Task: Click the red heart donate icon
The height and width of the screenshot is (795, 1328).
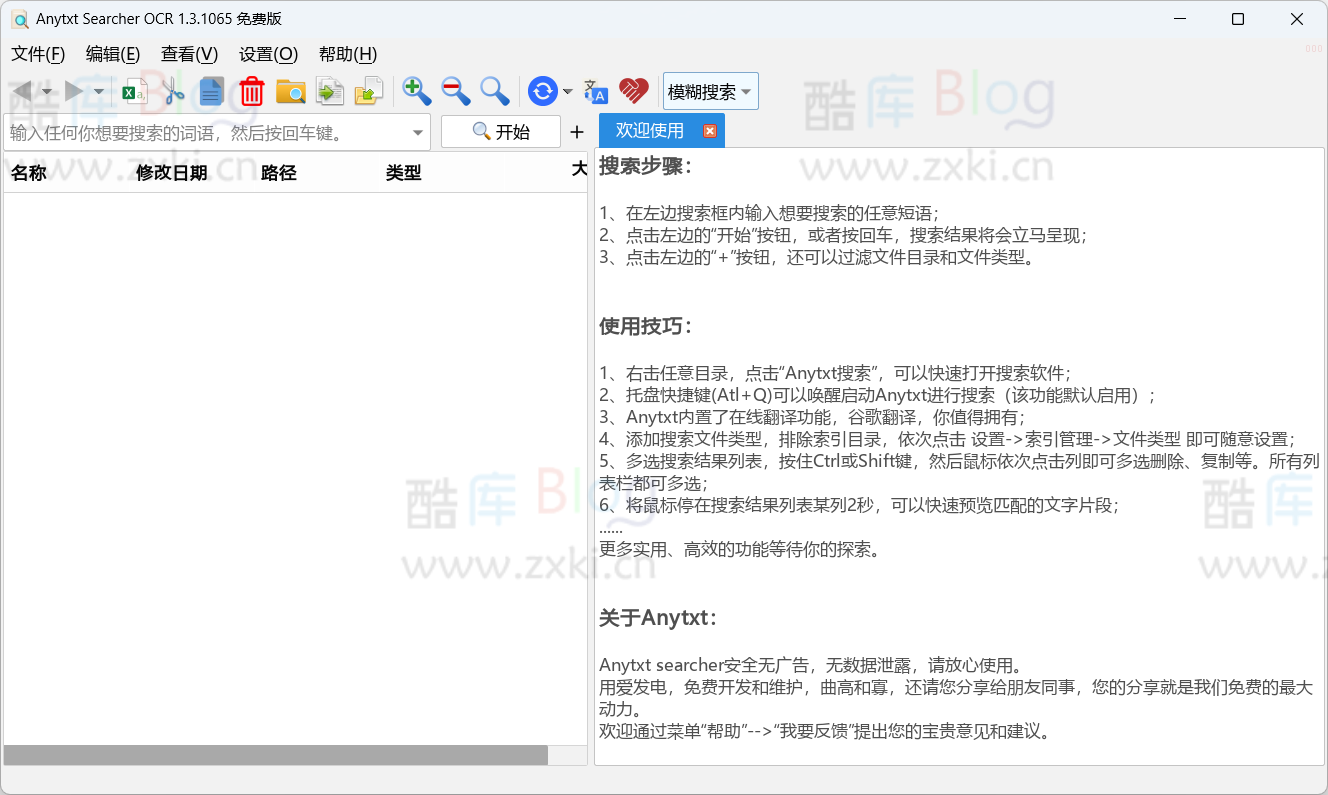Action: click(634, 91)
